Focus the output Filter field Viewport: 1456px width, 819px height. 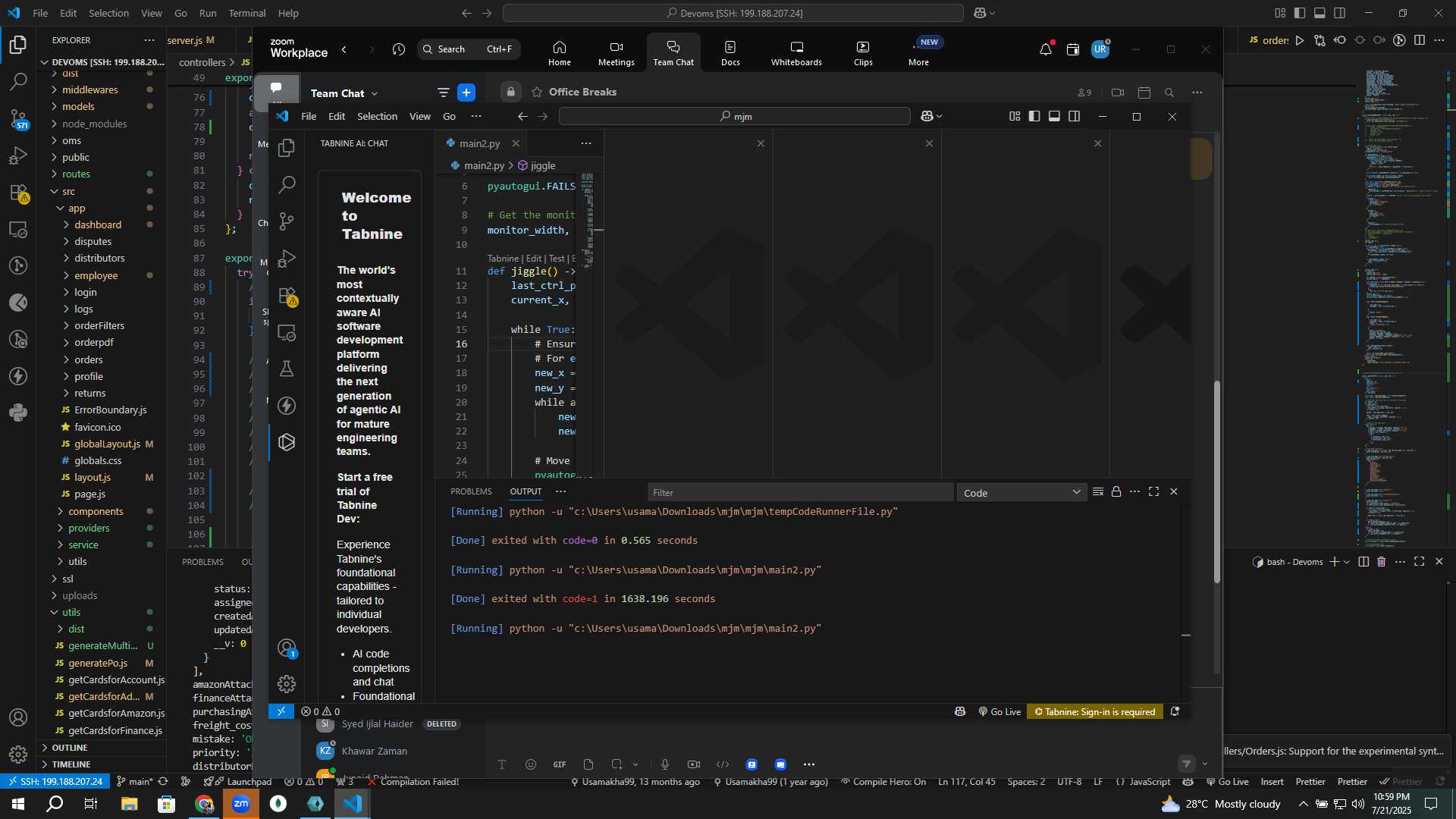click(x=800, y=493)
